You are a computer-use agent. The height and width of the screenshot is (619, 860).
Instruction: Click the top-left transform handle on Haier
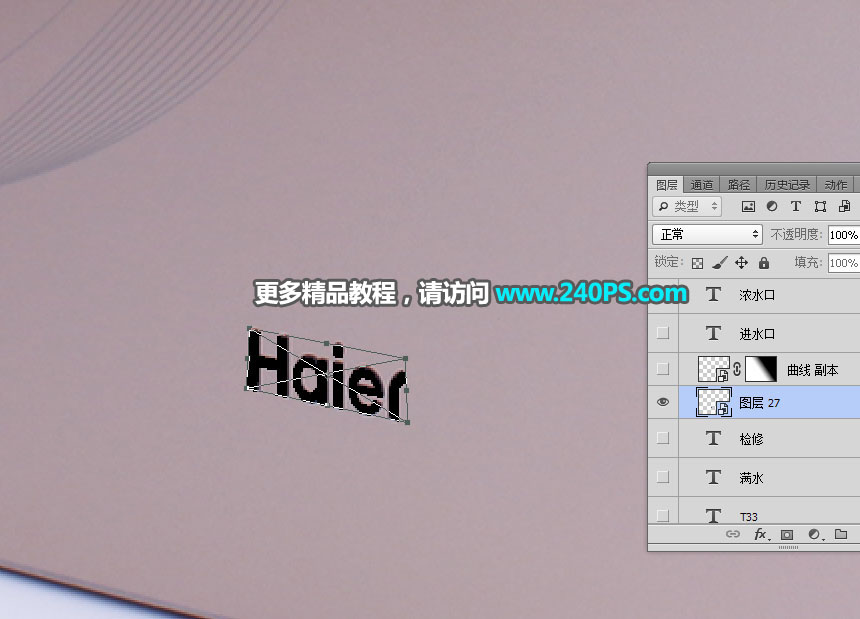pos(250,329)
